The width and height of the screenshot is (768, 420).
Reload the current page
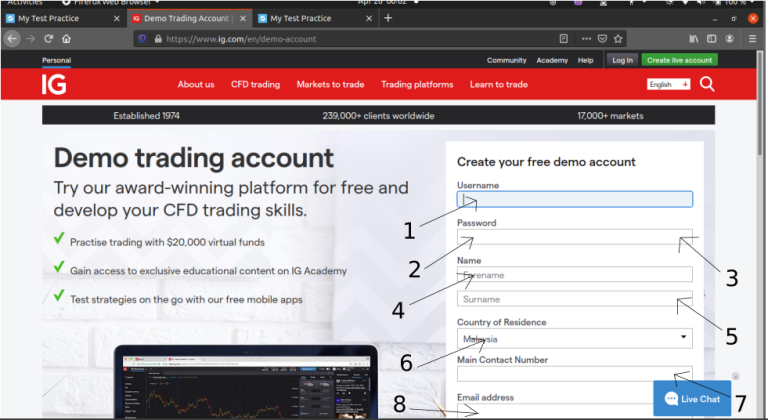pos(48,39)
